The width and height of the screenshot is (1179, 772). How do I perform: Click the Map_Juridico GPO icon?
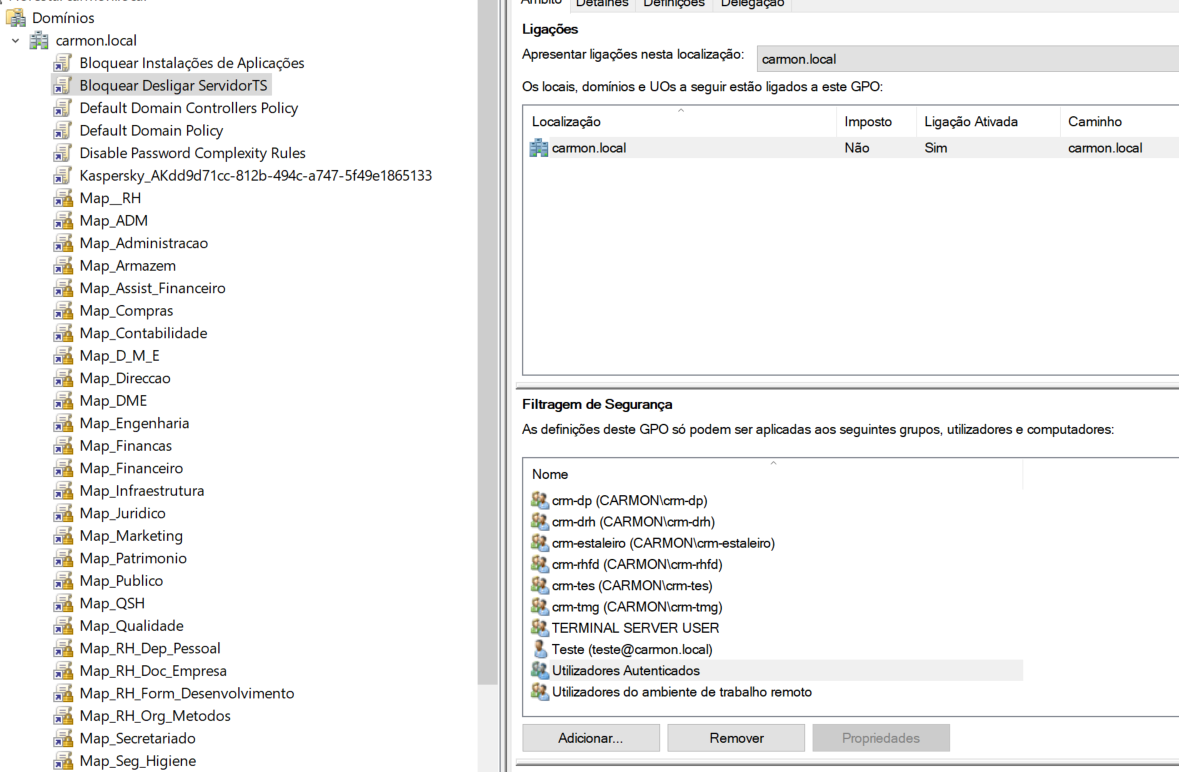coord(63,513)
